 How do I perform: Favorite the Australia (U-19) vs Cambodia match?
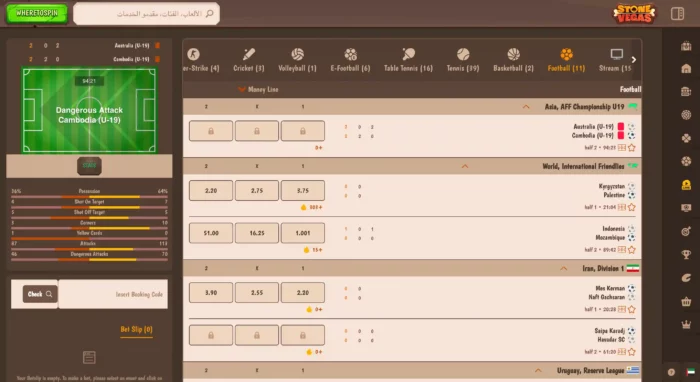tap(632, 148)
